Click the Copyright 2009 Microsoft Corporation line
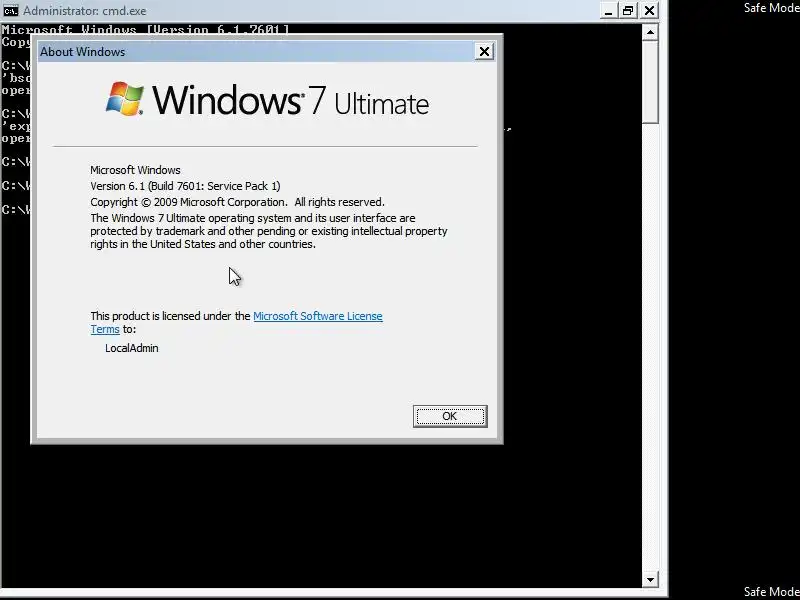Viewport: 800px width, 600px height. click(237, 202)
